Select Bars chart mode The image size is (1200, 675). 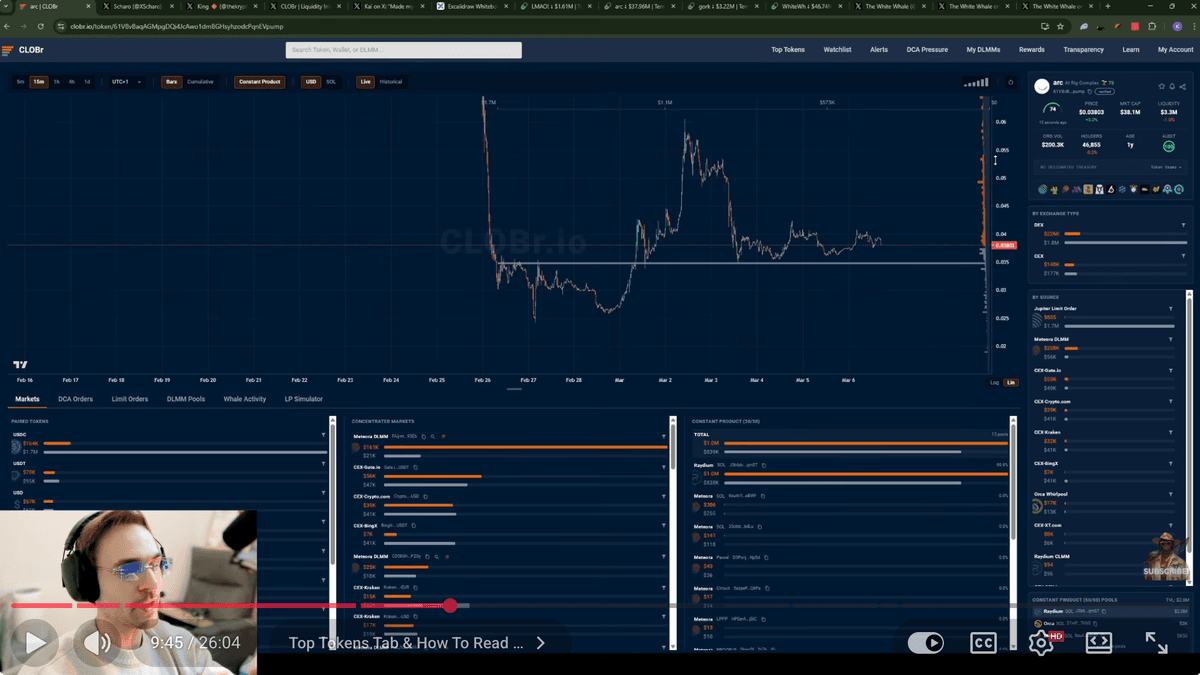(x=172, y=82)
